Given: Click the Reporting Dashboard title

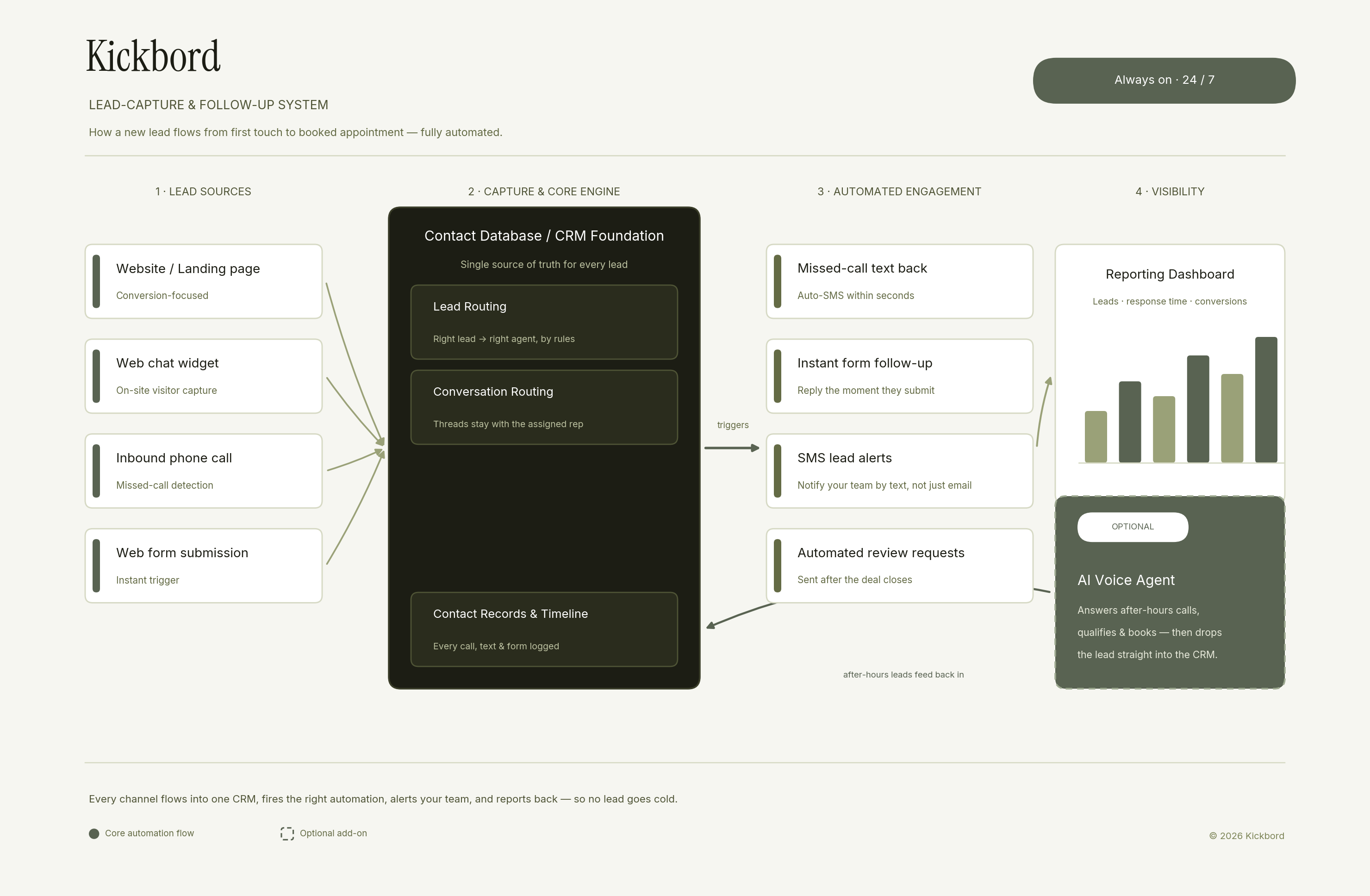Looking at the screenshot, I should (1170, 274).
